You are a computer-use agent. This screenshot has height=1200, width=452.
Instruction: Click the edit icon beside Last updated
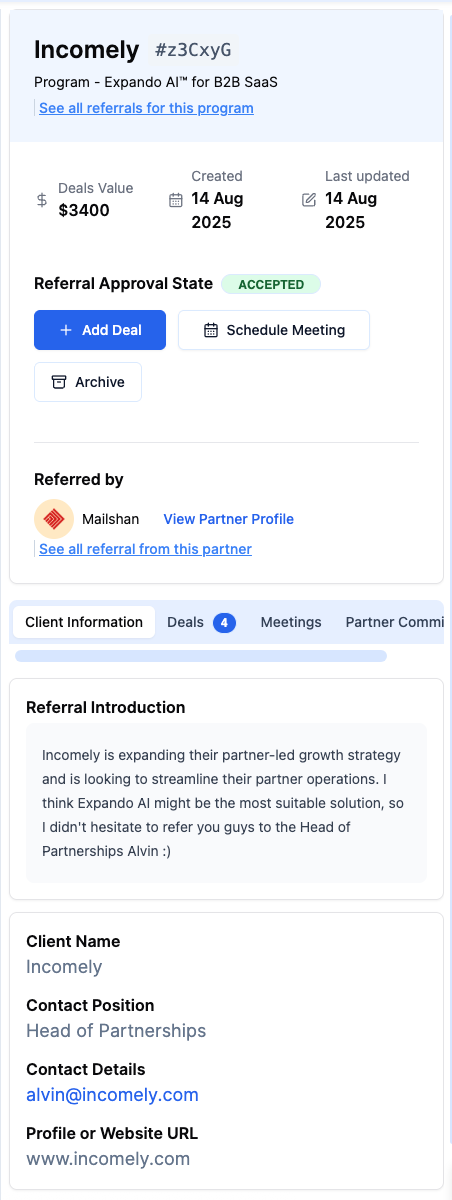[309, 199]
